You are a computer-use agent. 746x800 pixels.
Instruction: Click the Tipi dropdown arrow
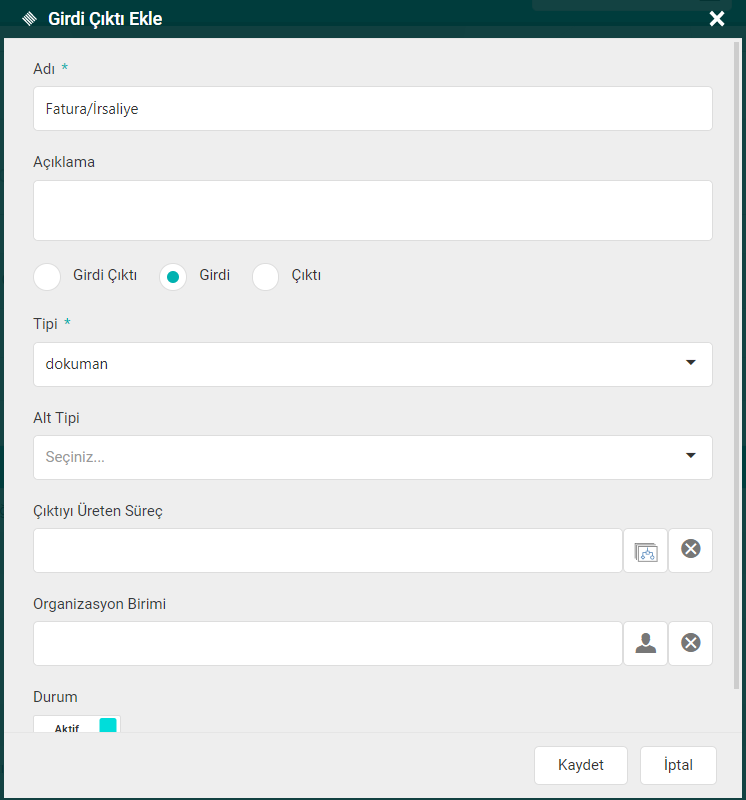[690, 363]
